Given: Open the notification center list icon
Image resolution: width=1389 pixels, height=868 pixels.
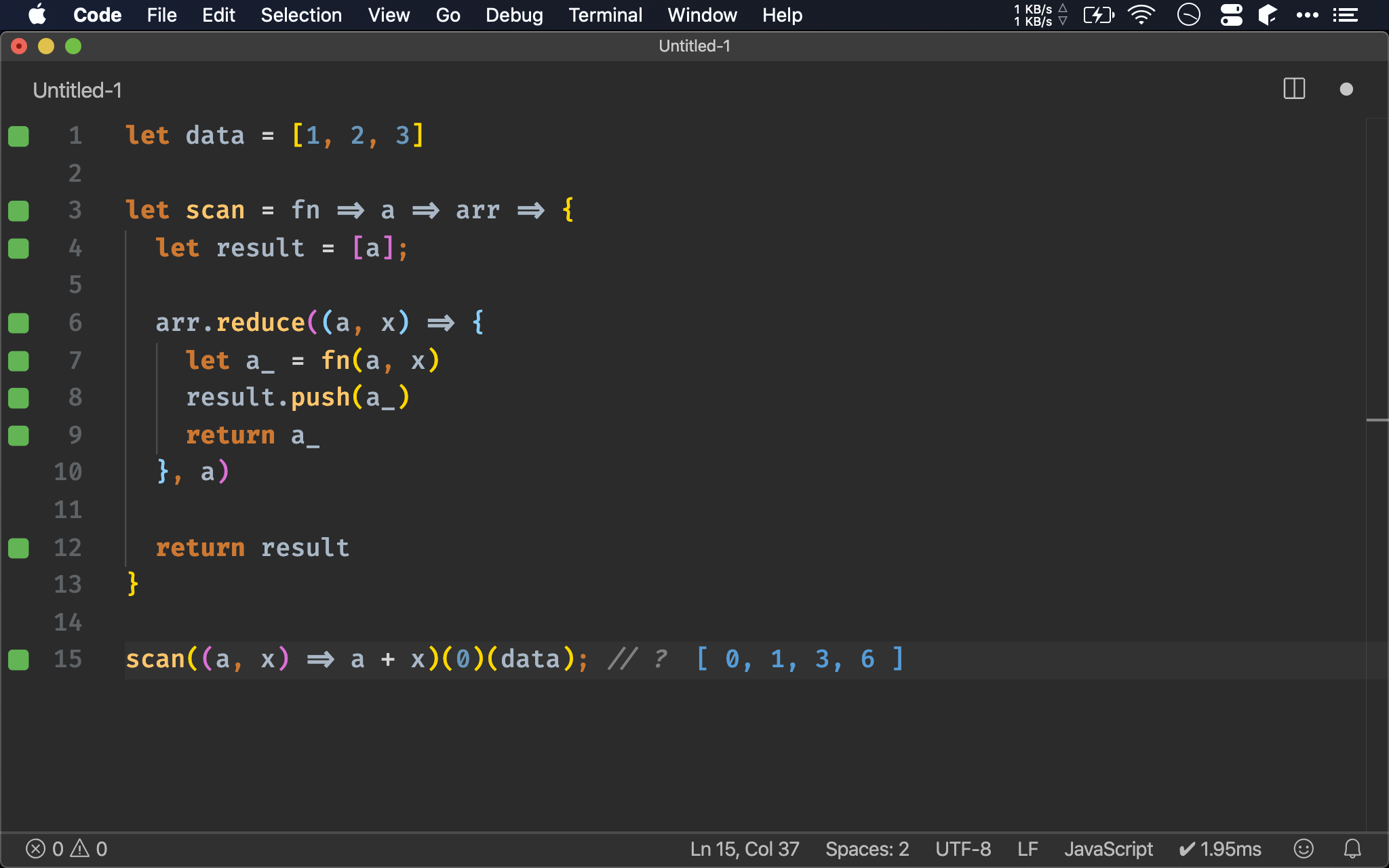Looking at the screenshot, I should coord(1346,14).
